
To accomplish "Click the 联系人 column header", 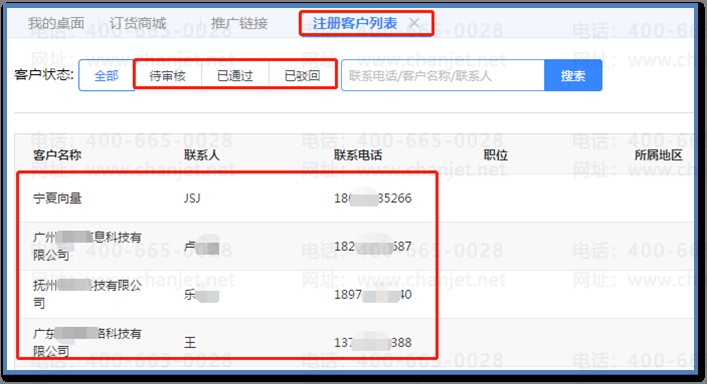I will click(x=202, y=155).
